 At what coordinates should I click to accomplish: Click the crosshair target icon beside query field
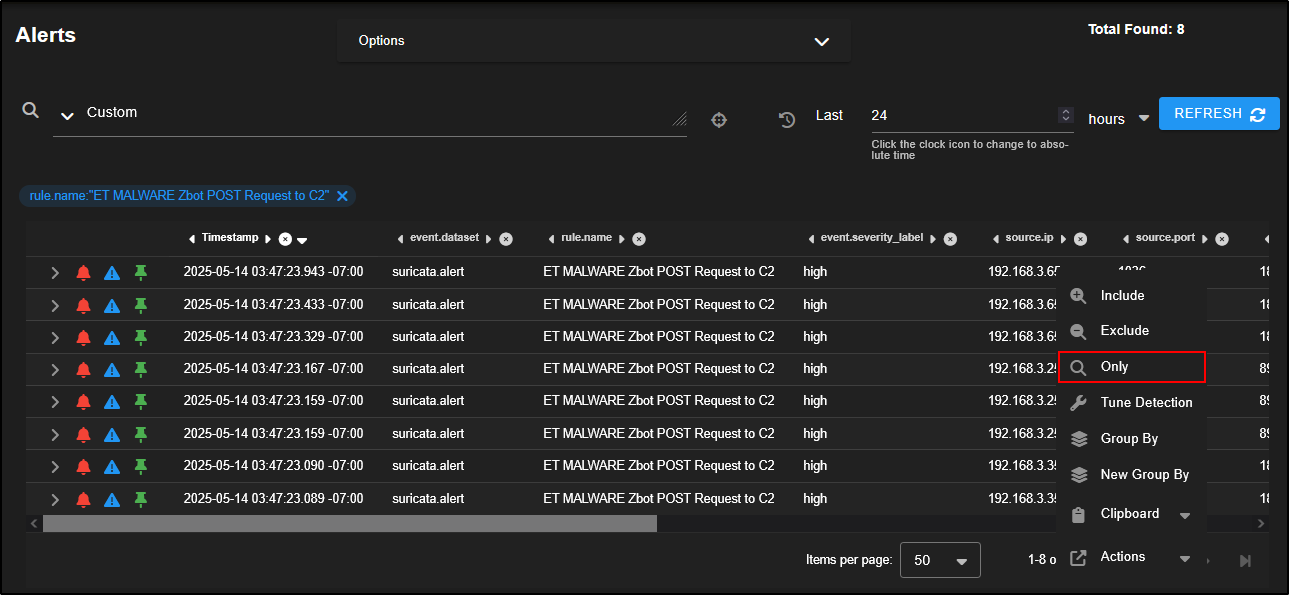718,120
